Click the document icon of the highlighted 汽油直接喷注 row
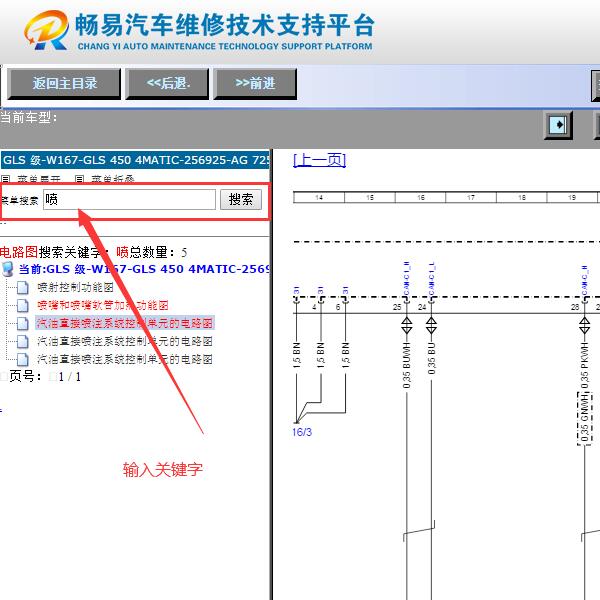600x600 pixels. coord(23,323)
